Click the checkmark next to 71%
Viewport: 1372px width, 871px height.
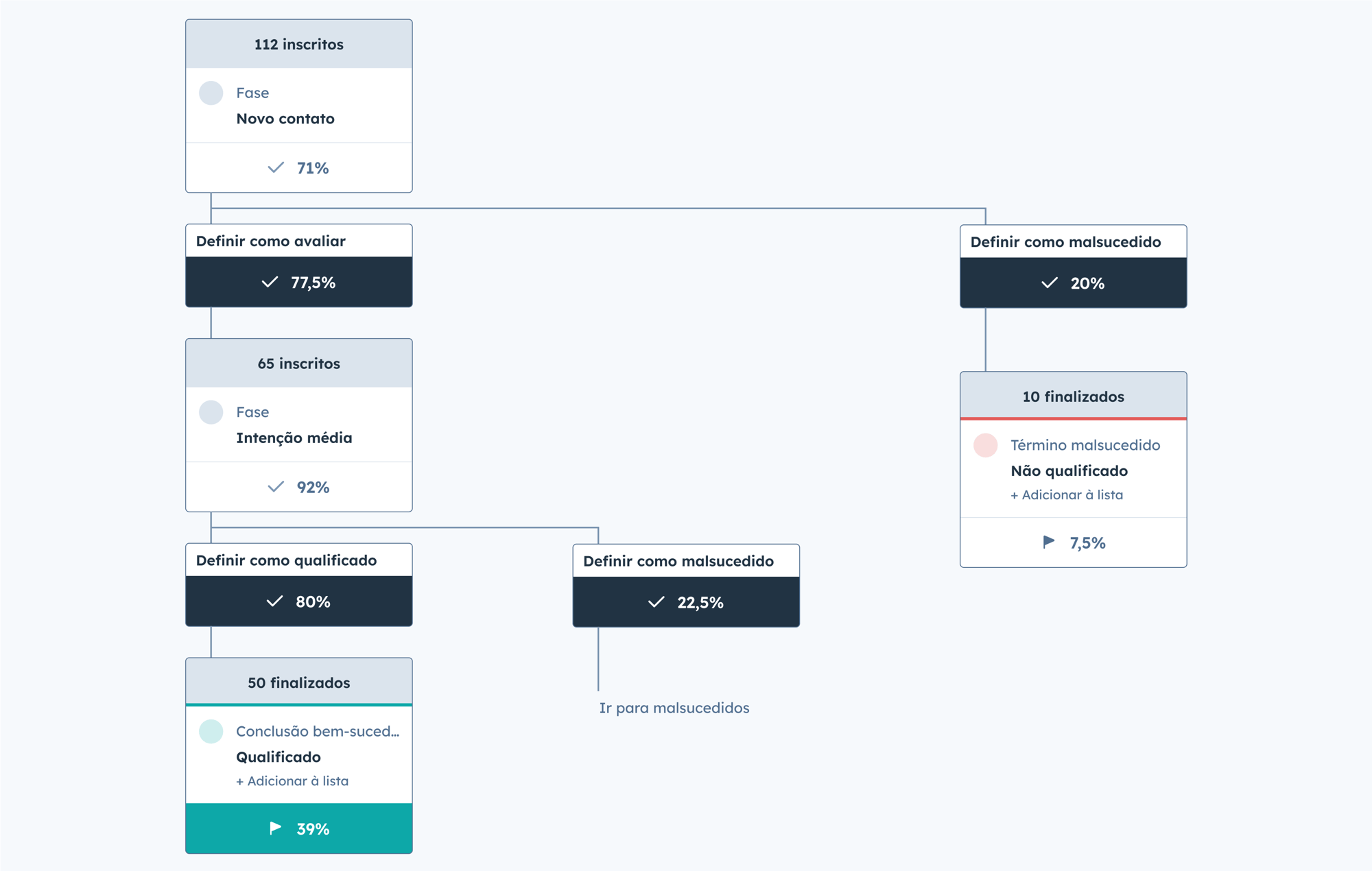pos(276,167)
